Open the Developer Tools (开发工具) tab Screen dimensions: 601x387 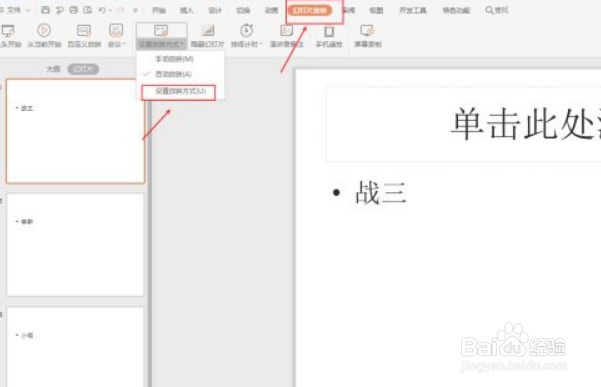click(413, 10)
